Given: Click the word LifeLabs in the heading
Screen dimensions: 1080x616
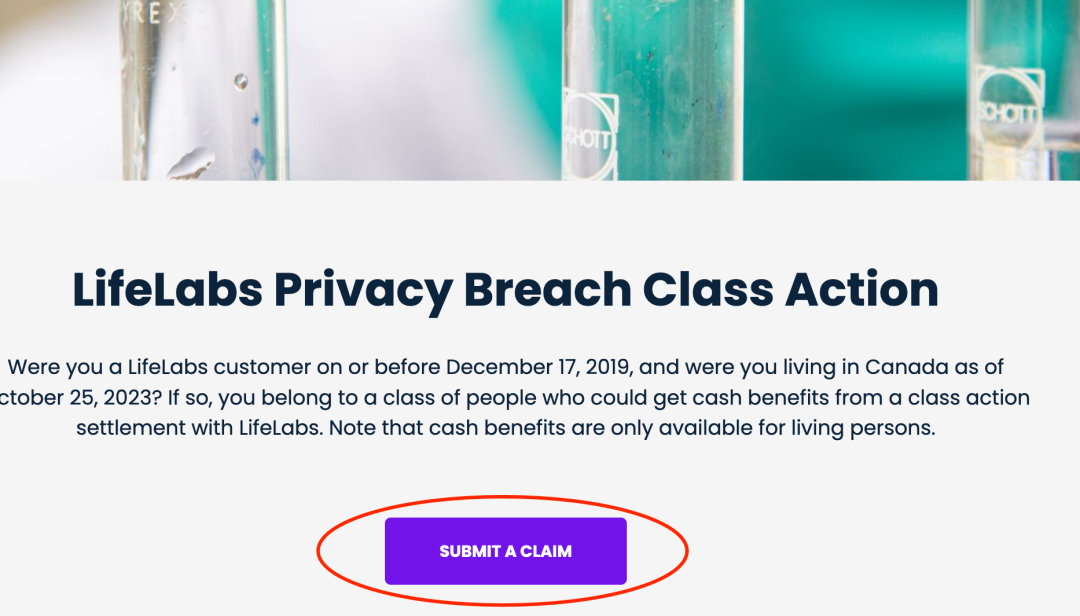Looking at the screenshot, I should [167, 289].
